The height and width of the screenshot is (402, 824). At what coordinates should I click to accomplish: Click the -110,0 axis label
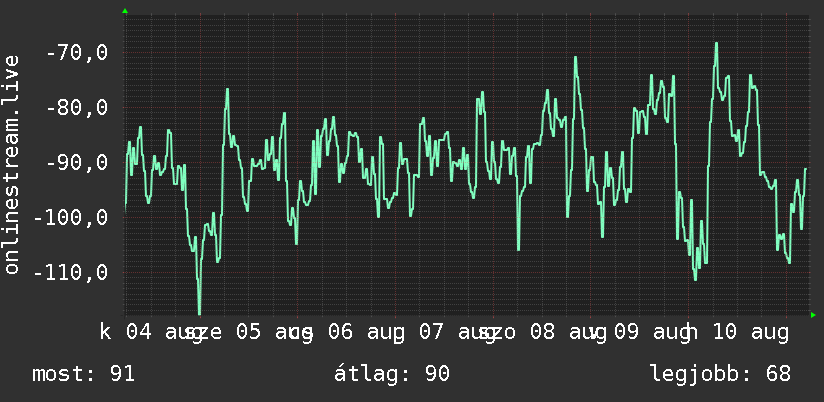click(70, 272)
